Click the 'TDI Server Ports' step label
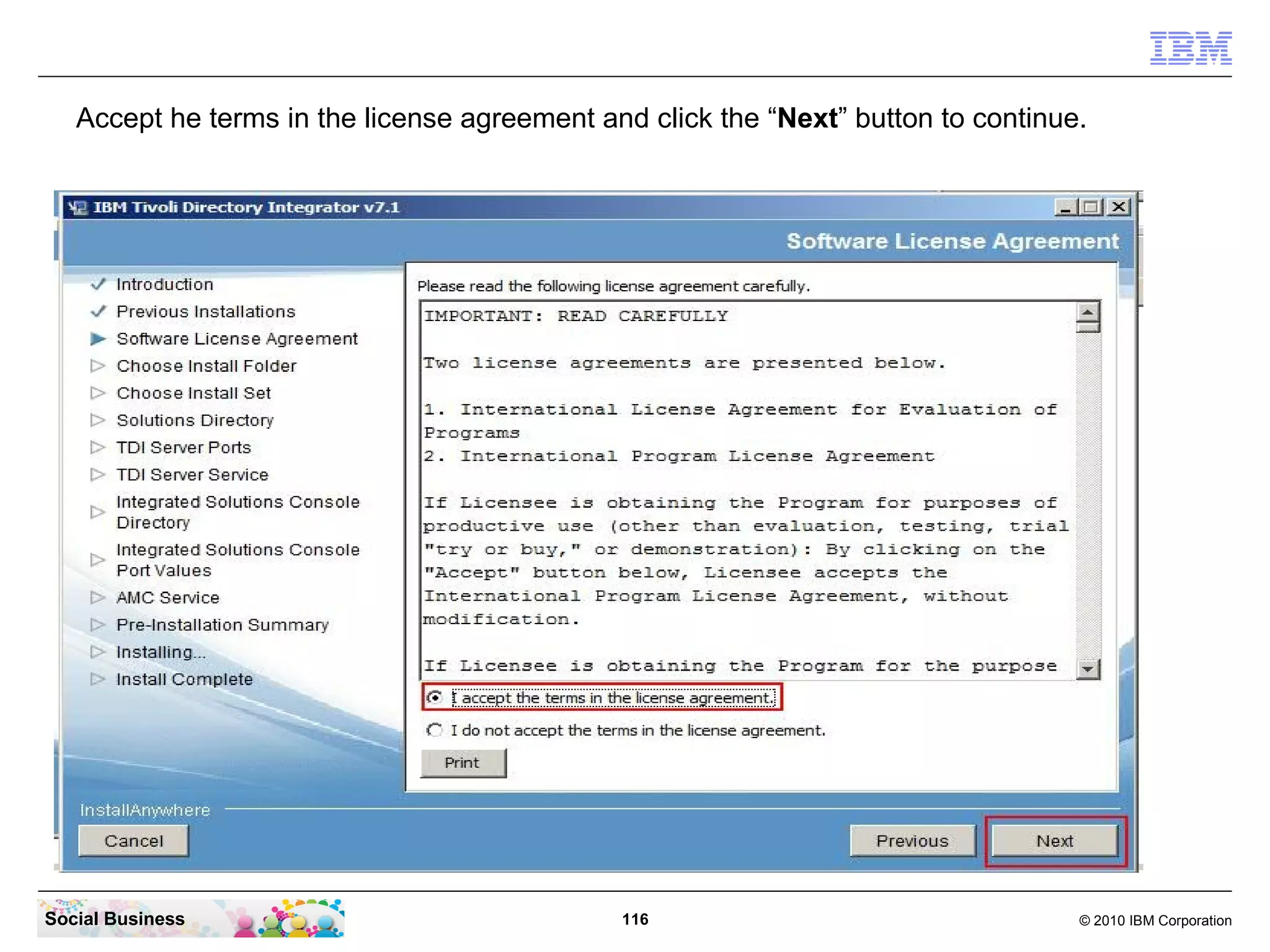 pos(184,447)
